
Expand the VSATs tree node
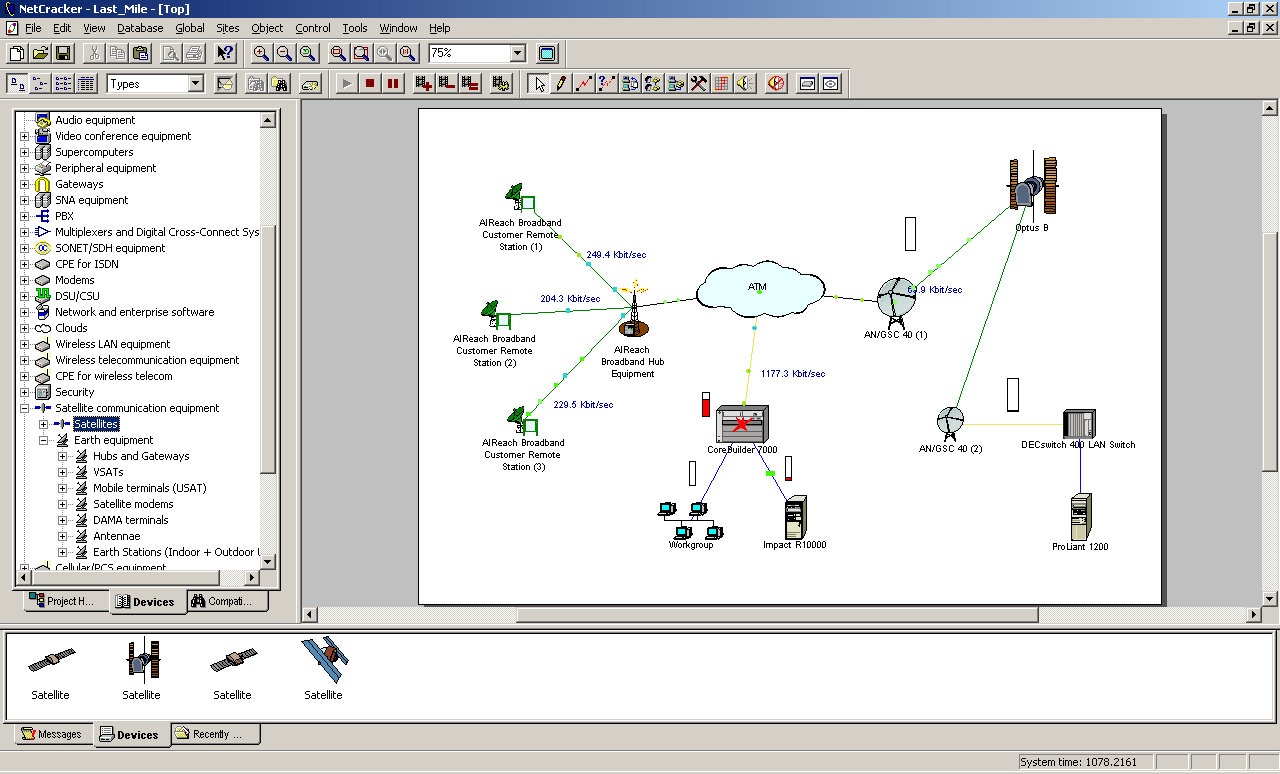coord(62,472)
